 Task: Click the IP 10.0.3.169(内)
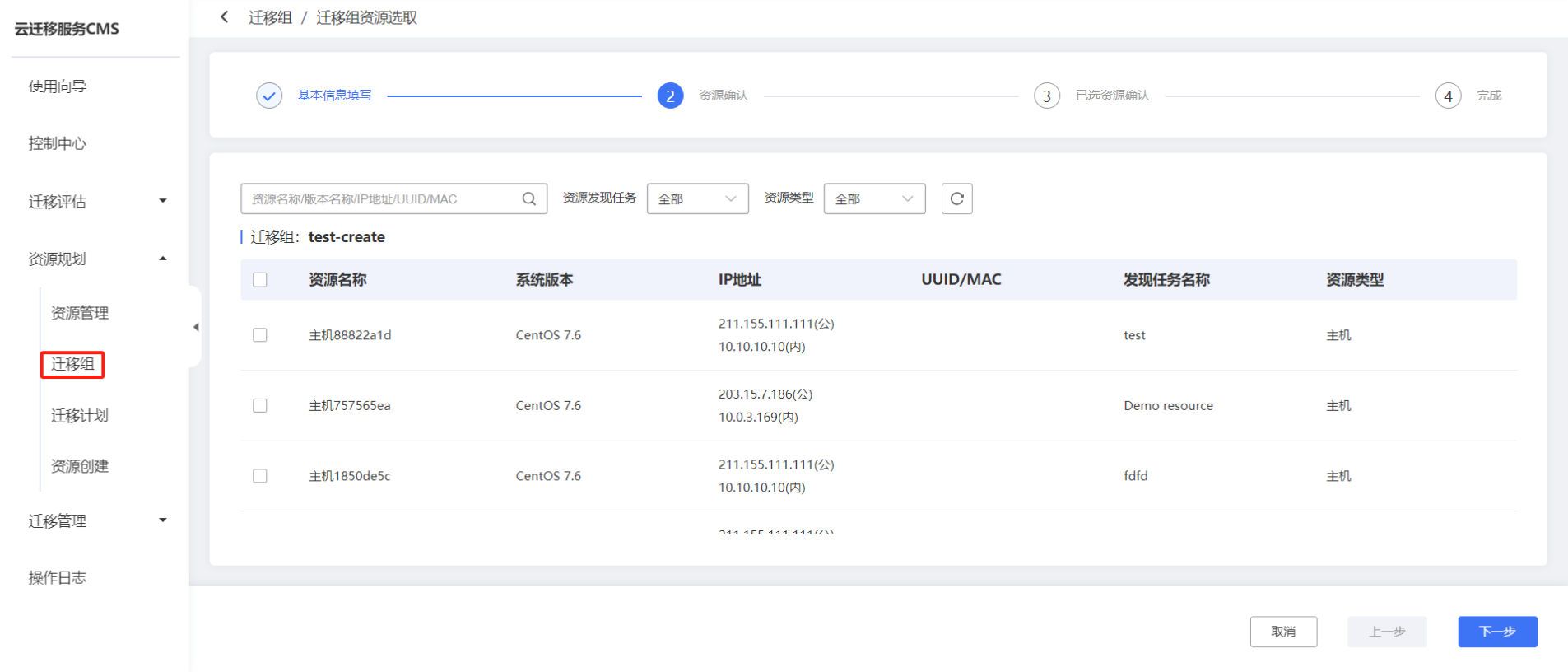[758, 417]
